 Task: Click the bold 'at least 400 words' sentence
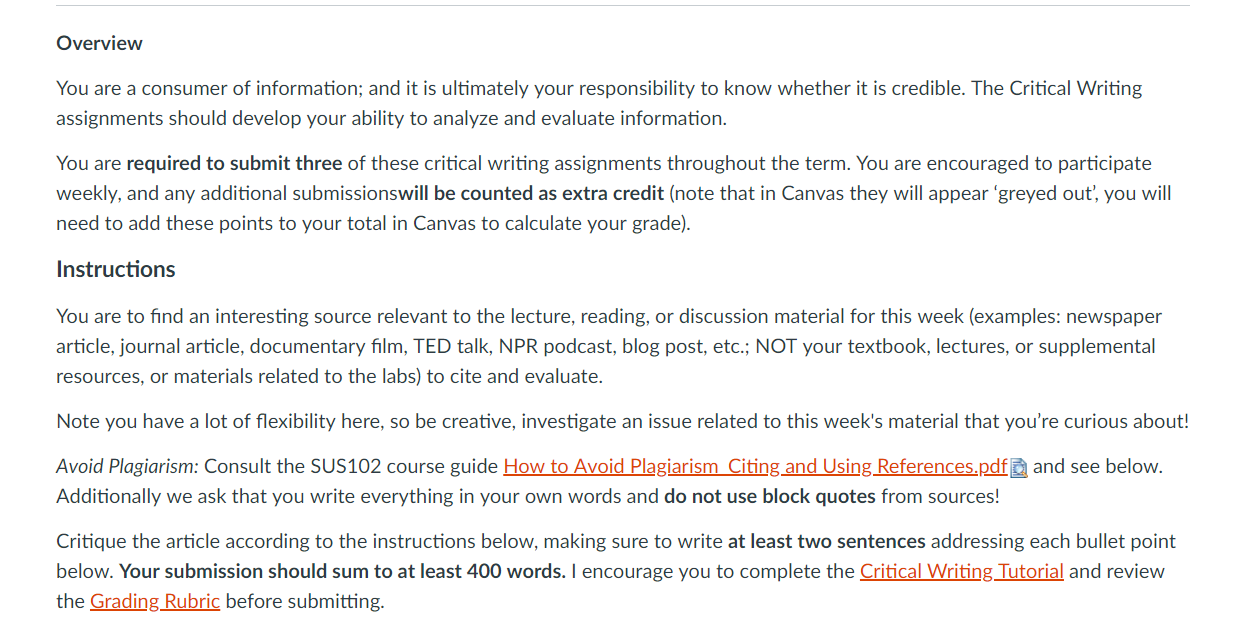(x=342, y=571)
